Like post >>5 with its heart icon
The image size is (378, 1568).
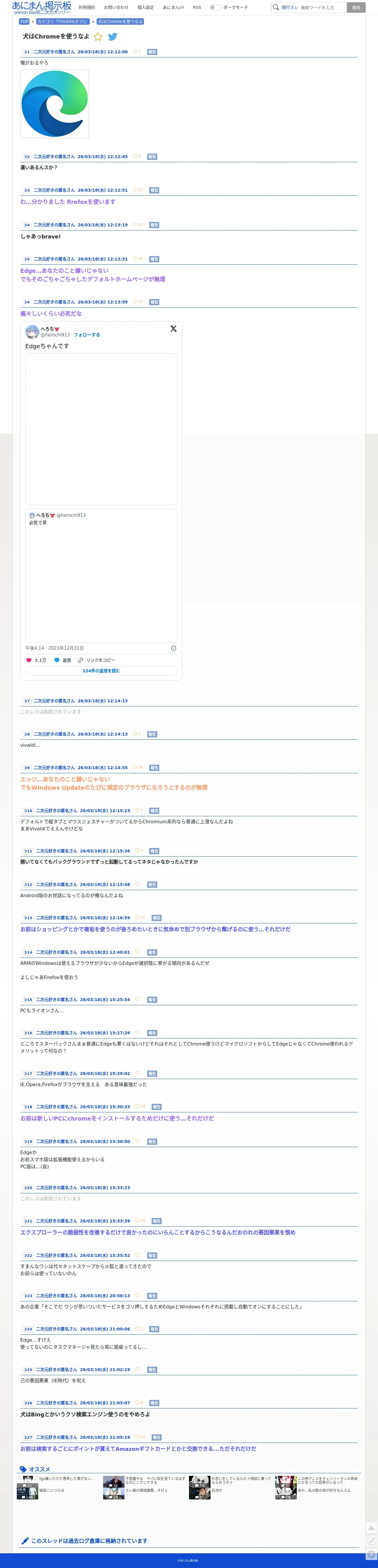pyautogui.click(x=135, y=259)
